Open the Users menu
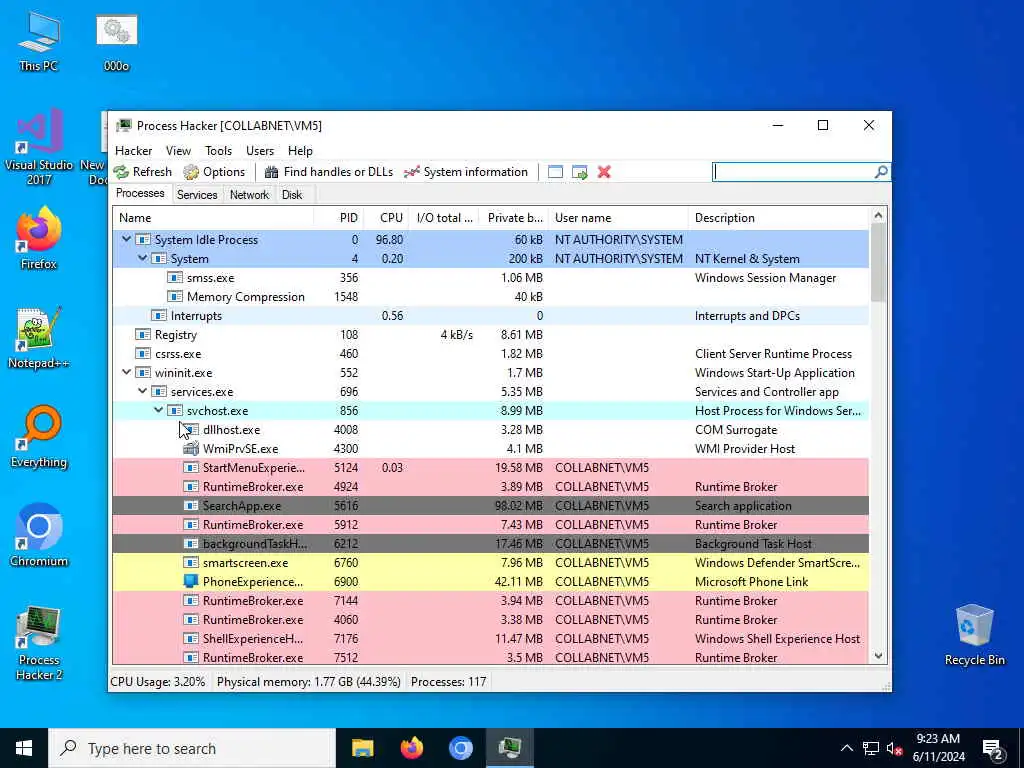Screen dimensions: 1024x768 (260, 151)
